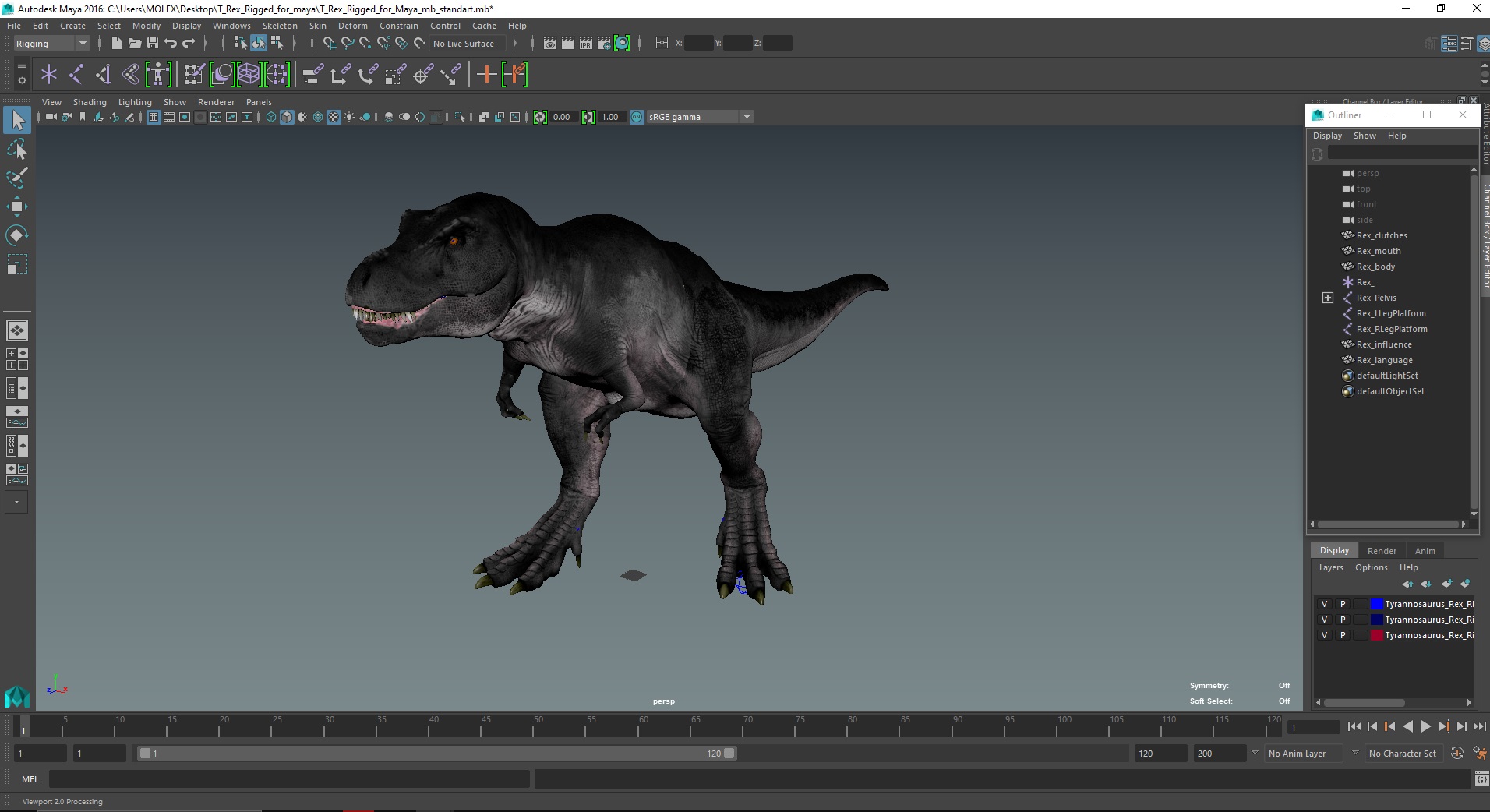
Task: Click the Go to start of playback button
Action: (x=1354, y=726)
